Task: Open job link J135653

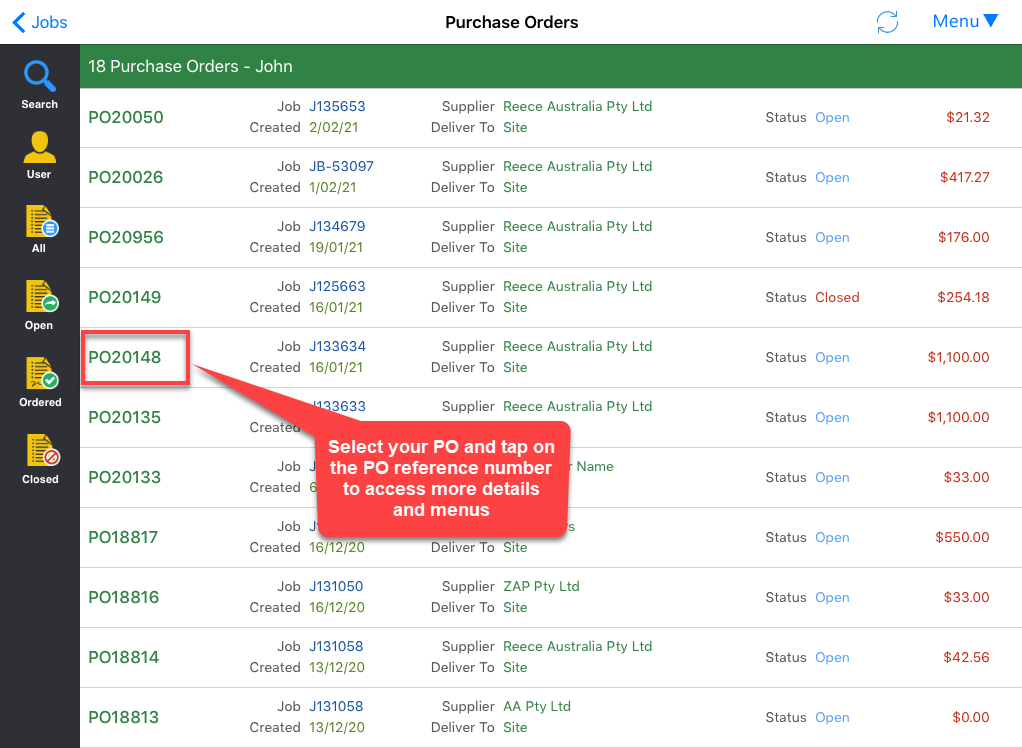Action: point(337,106)
